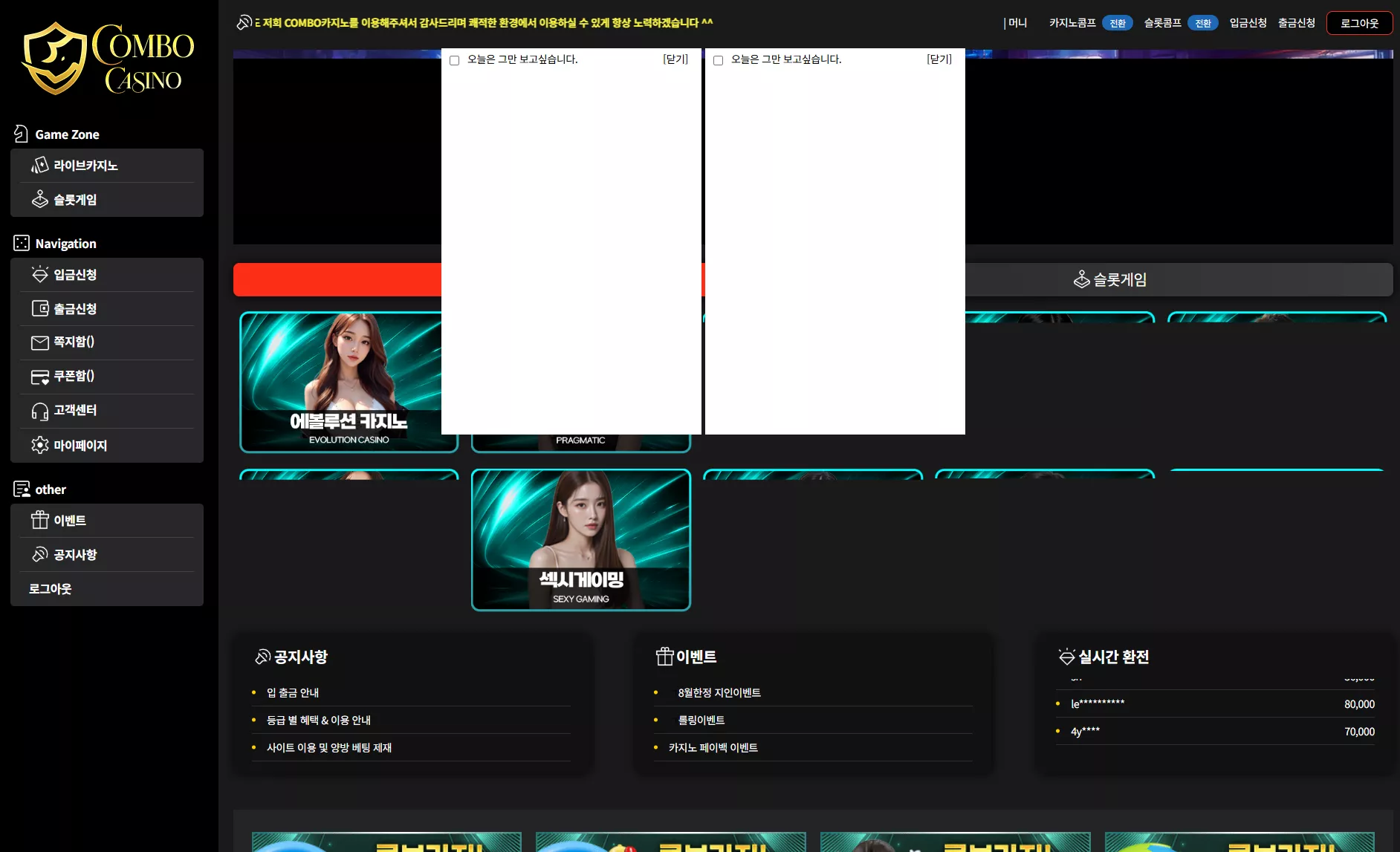Open 라이브카지노 cards icon in sidebar
Screen dimensions: 1400x852
[x=40, y=165]
